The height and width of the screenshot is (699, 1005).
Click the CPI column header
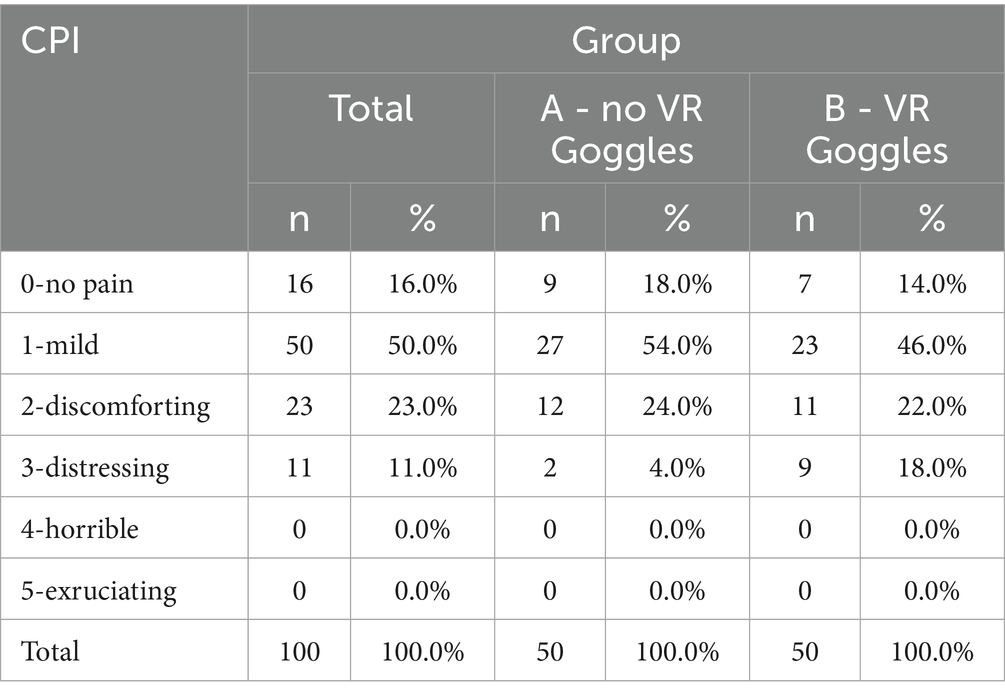(50, 43)
